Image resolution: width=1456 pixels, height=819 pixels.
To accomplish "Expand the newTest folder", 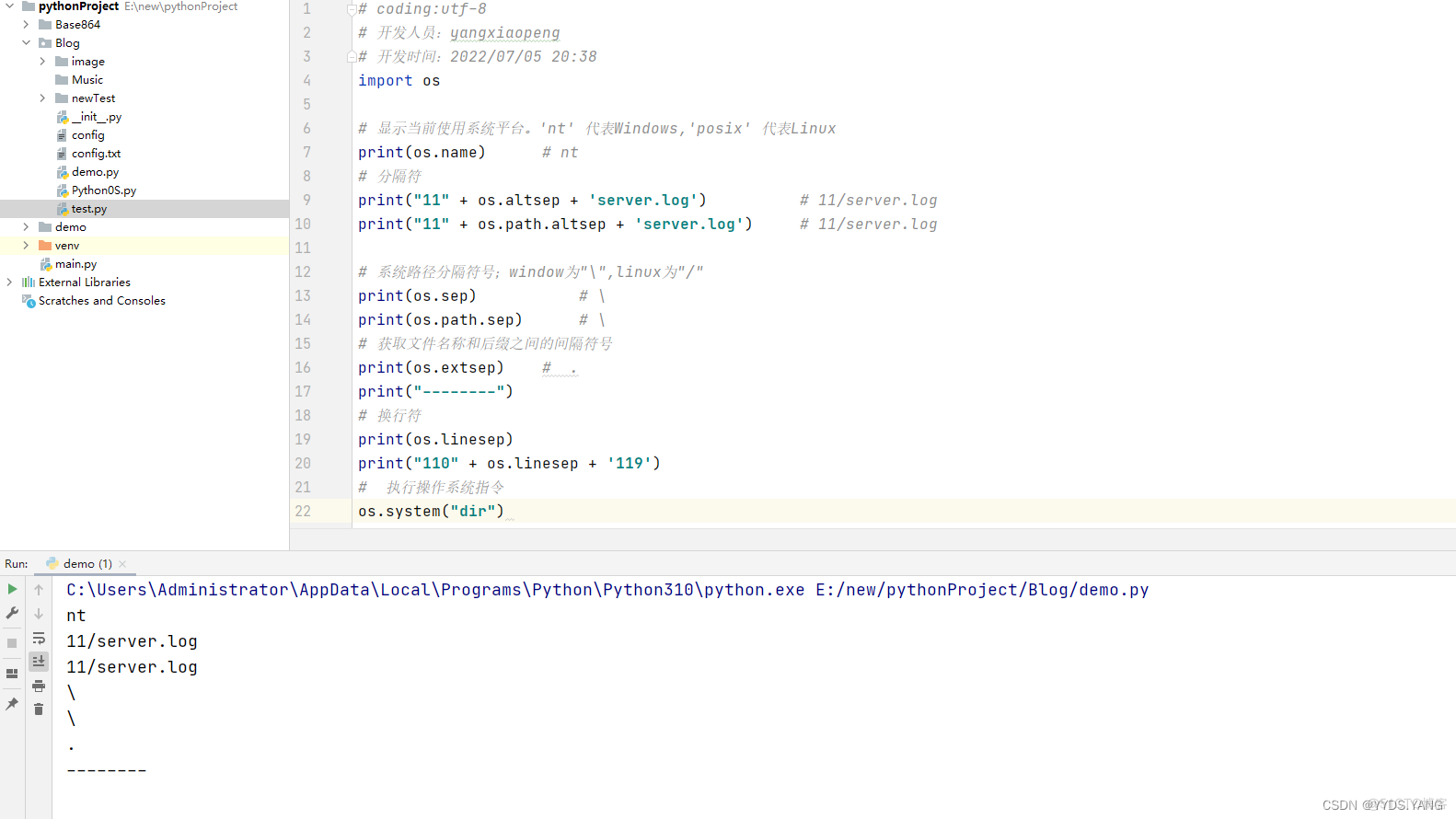I will click(x=42, y=98).
